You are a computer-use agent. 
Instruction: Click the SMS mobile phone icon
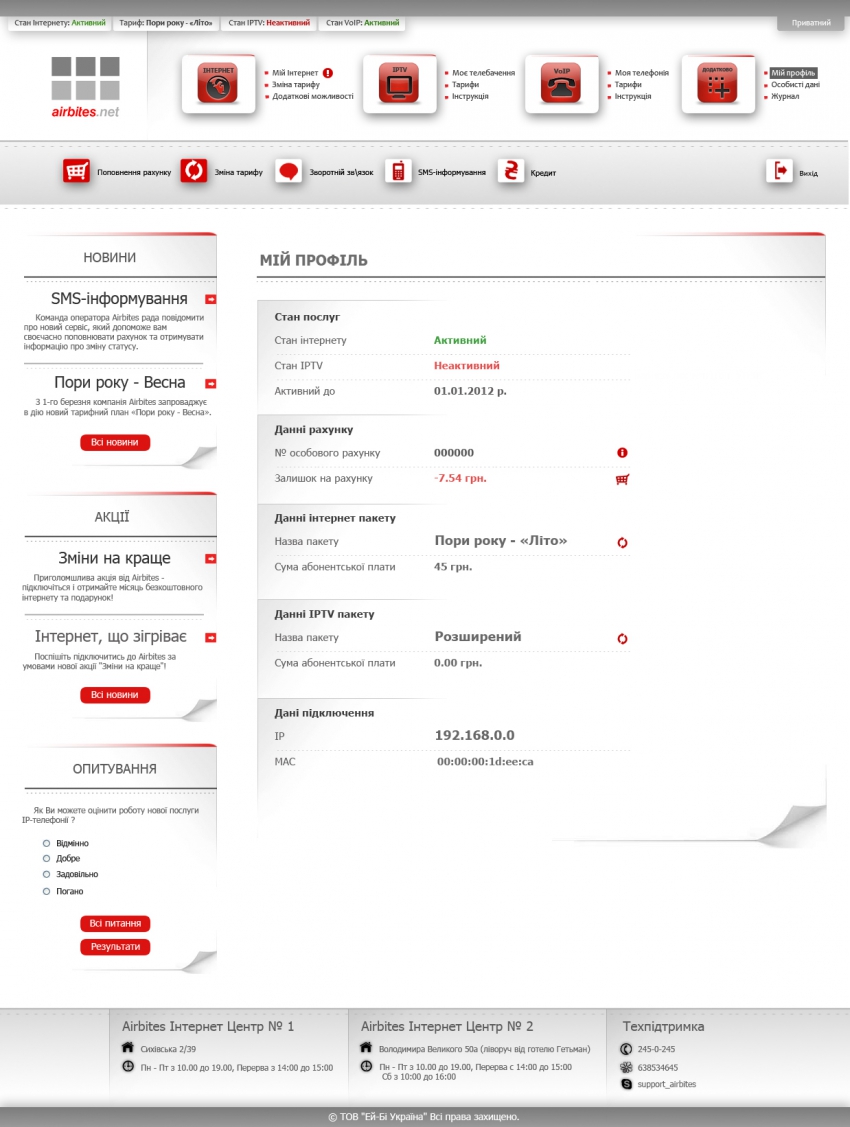pos(399,172)
